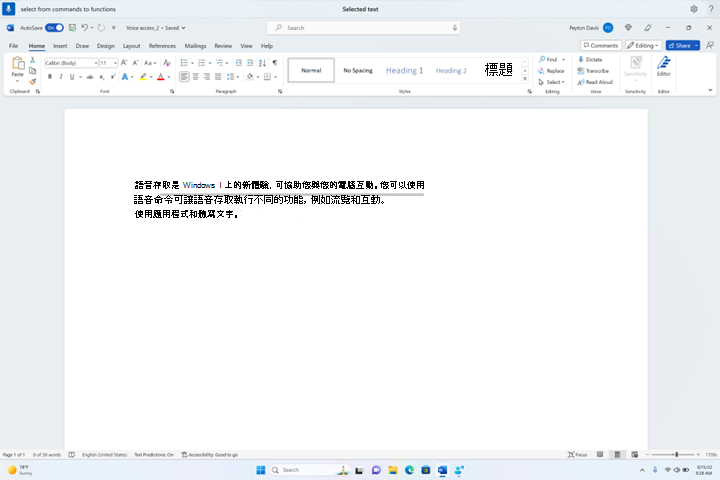Click the Bullets list icon

[184, 63]
